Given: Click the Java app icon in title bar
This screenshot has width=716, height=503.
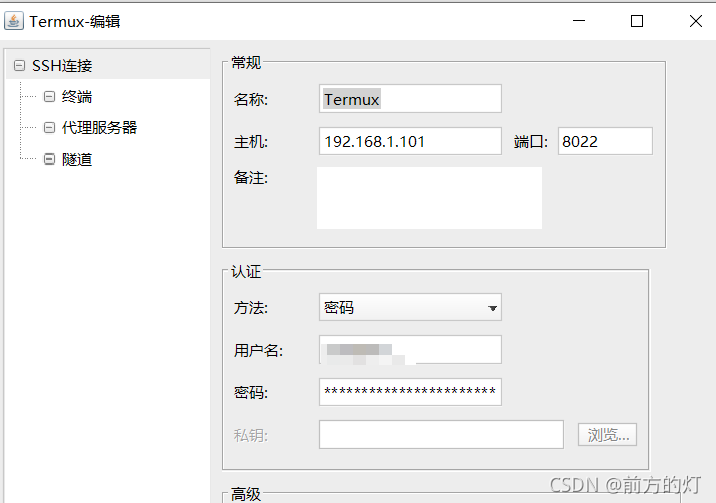Looking at the screenshot, I should tap(14, 21).
